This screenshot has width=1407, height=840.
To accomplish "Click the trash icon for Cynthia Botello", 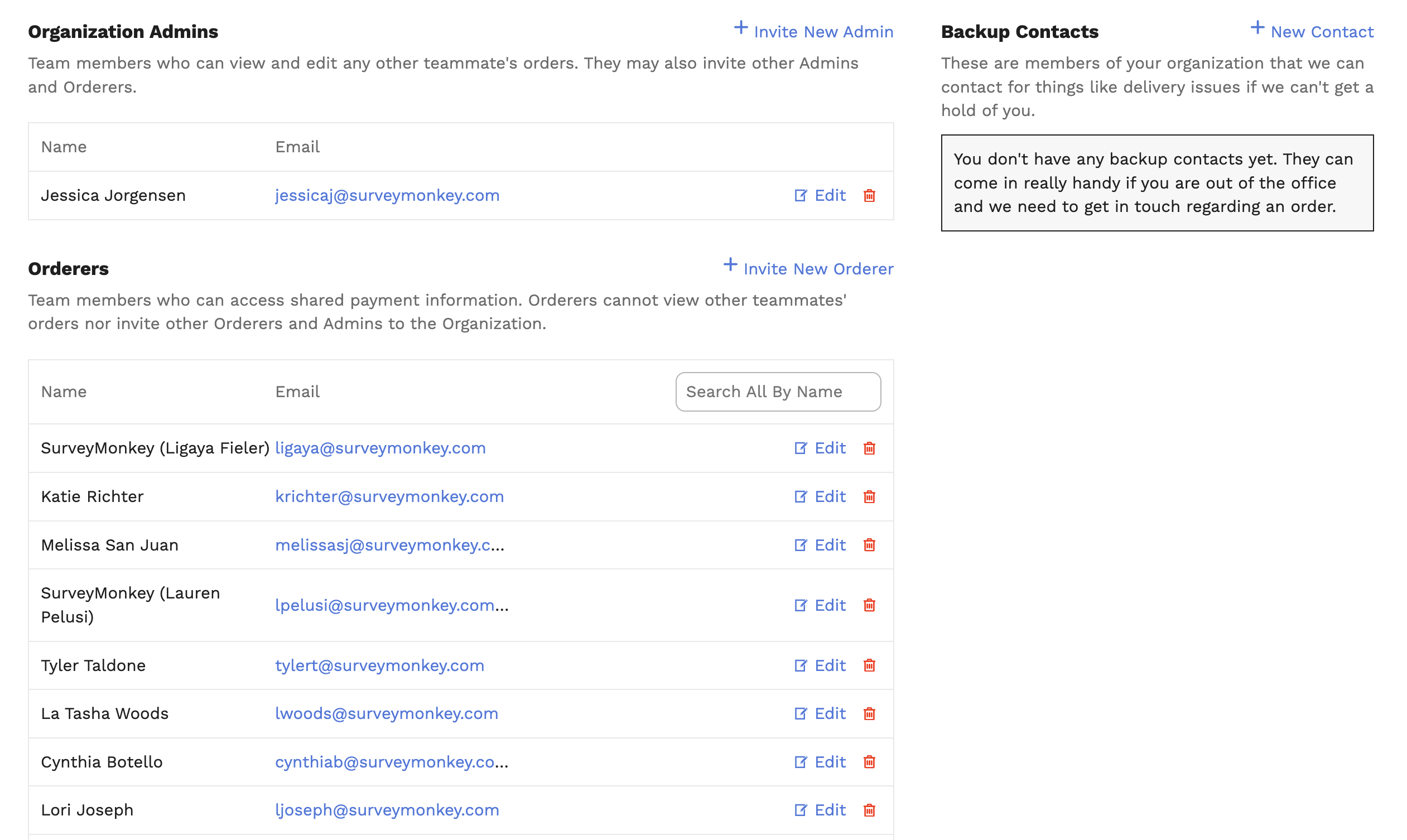I will (870, 762).
